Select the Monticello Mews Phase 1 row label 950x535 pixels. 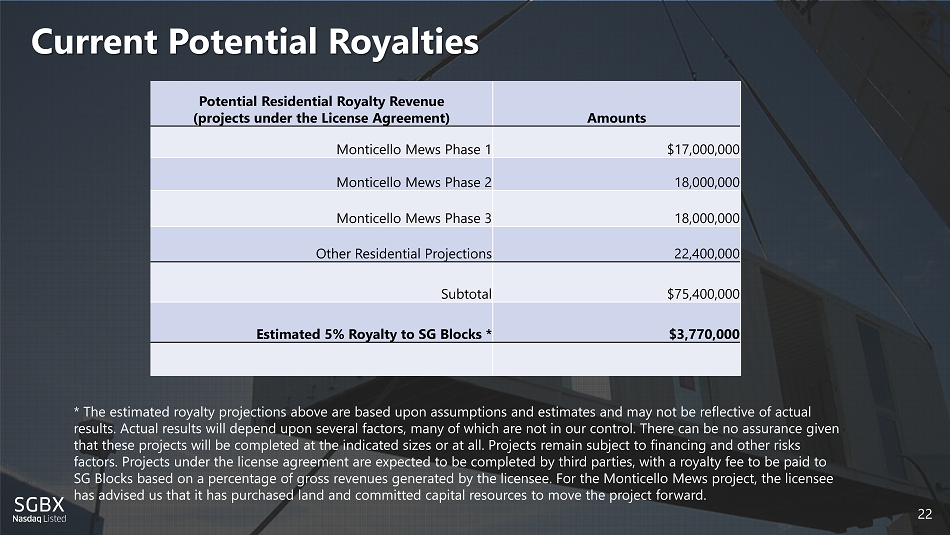click(413, 150)
